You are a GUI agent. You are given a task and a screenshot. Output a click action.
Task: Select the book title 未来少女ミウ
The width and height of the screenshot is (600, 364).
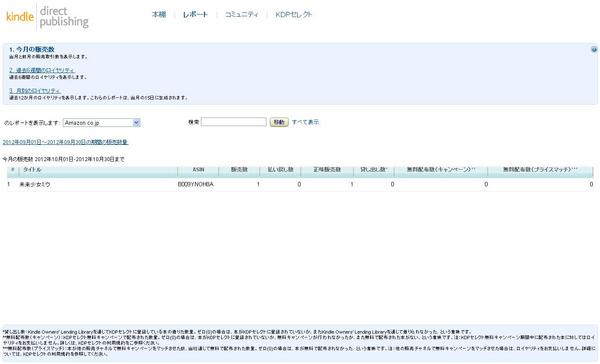[x=35, y=184]
